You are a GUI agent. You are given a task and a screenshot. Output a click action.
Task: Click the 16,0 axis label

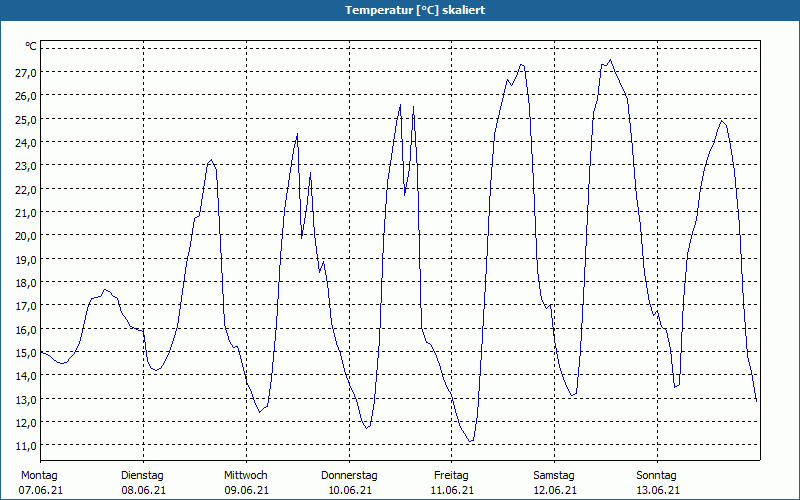pyautogui.click(x=26, y=330)
